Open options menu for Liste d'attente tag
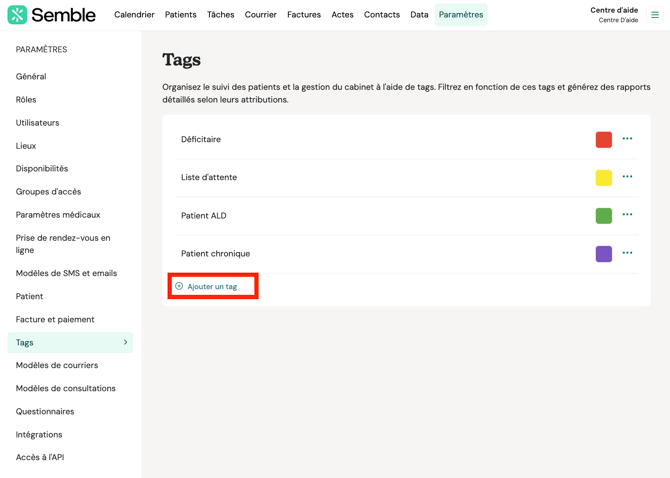Viewport: 670px width, 478px height. pos(627,177)
